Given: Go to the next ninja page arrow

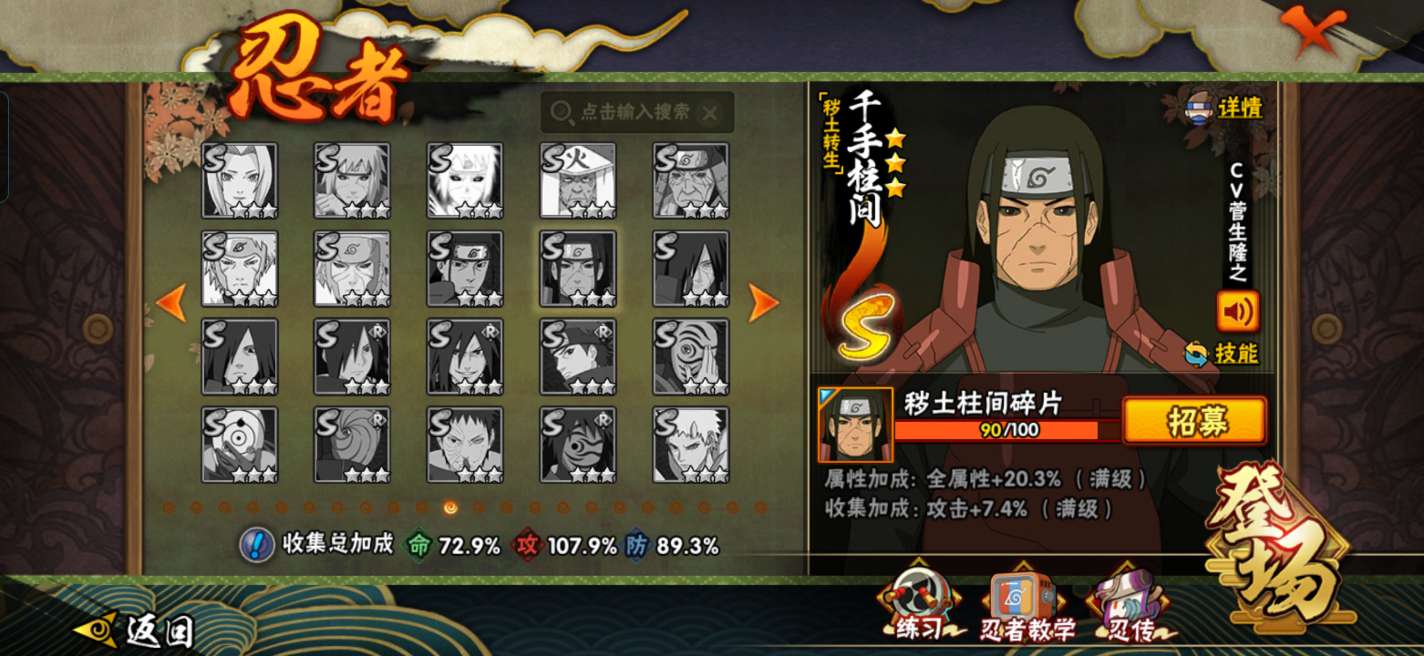Looking at the screenshot, I should (x=764, y=303).
